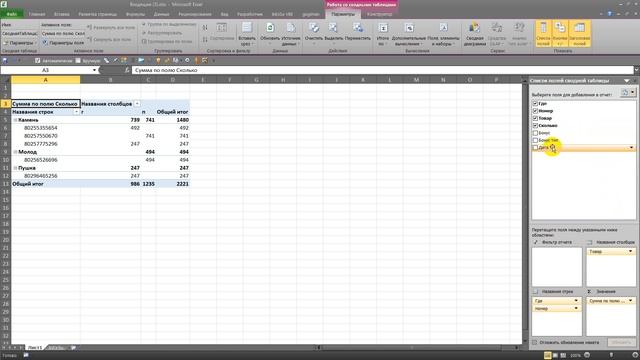Open Товар field dropdown in column labels area

tap(630, 251)
